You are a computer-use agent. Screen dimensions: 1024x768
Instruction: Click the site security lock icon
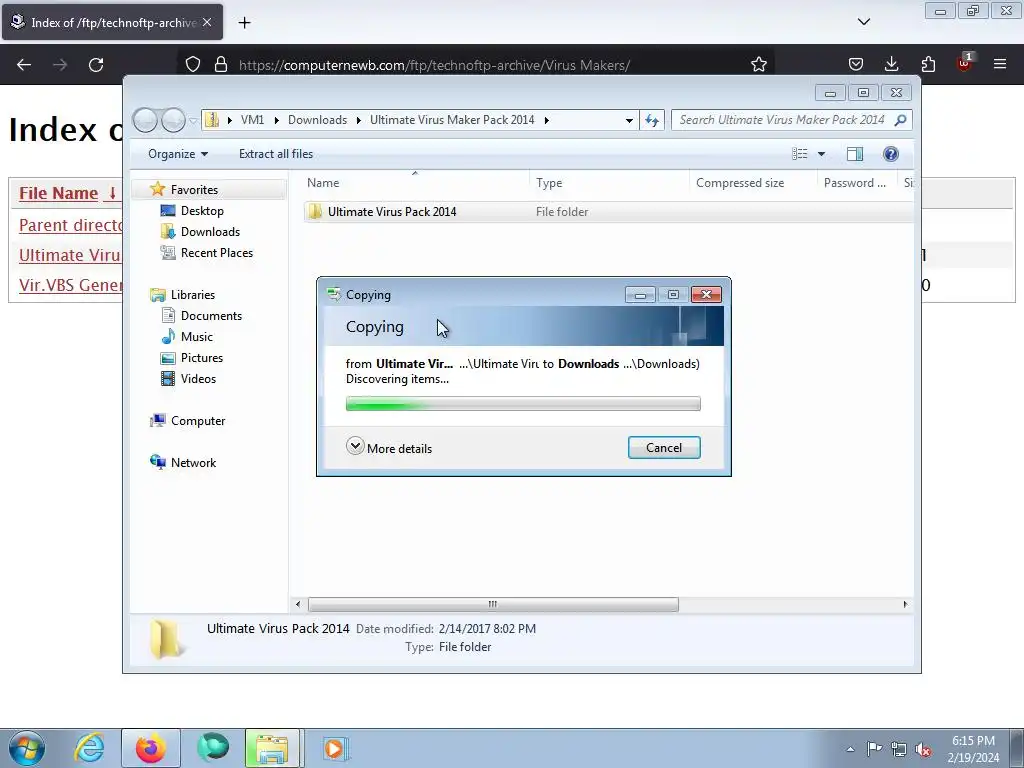click(x=221, y=65)
